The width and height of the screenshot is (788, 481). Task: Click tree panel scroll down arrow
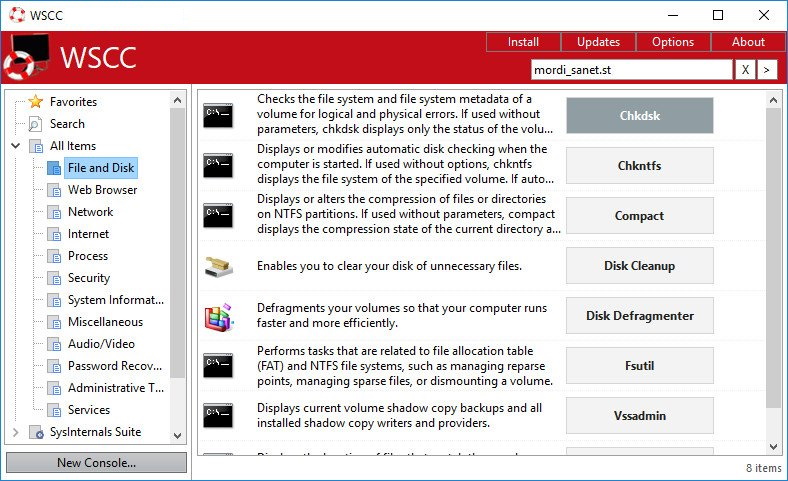tap(177, 436)
